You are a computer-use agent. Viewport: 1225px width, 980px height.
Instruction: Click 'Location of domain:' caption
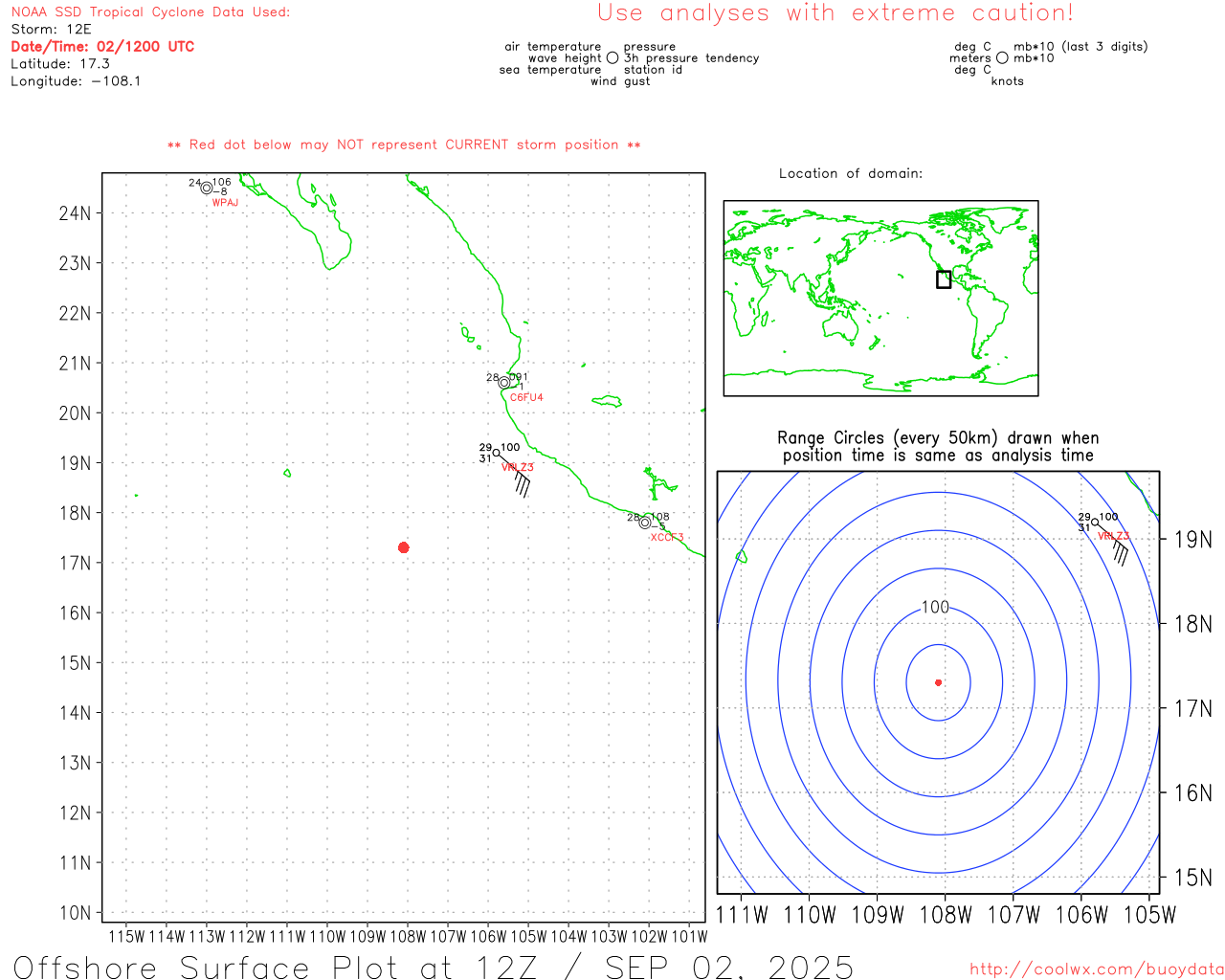[851, 173]
